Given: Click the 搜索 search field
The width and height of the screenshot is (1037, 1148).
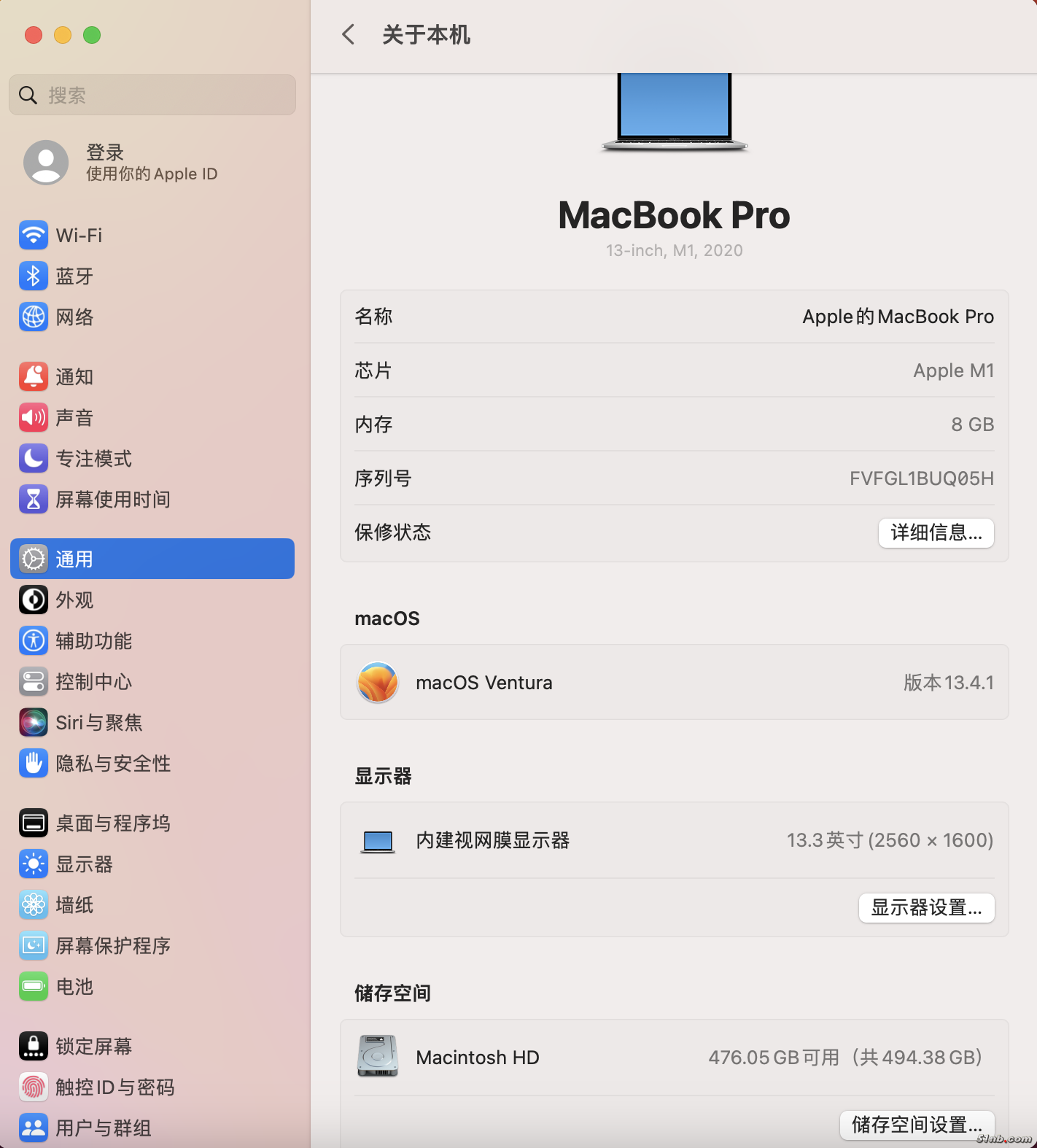Looking at the screenshot, I should pos(152,95).
